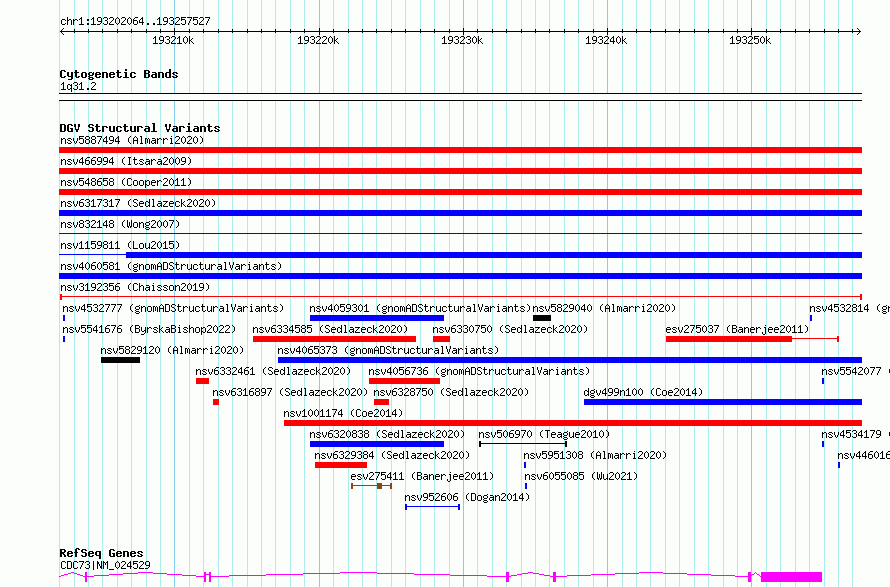
Task: Select nsv6320838 (Sedlazeck2020) blue bar
Action: 377,444
